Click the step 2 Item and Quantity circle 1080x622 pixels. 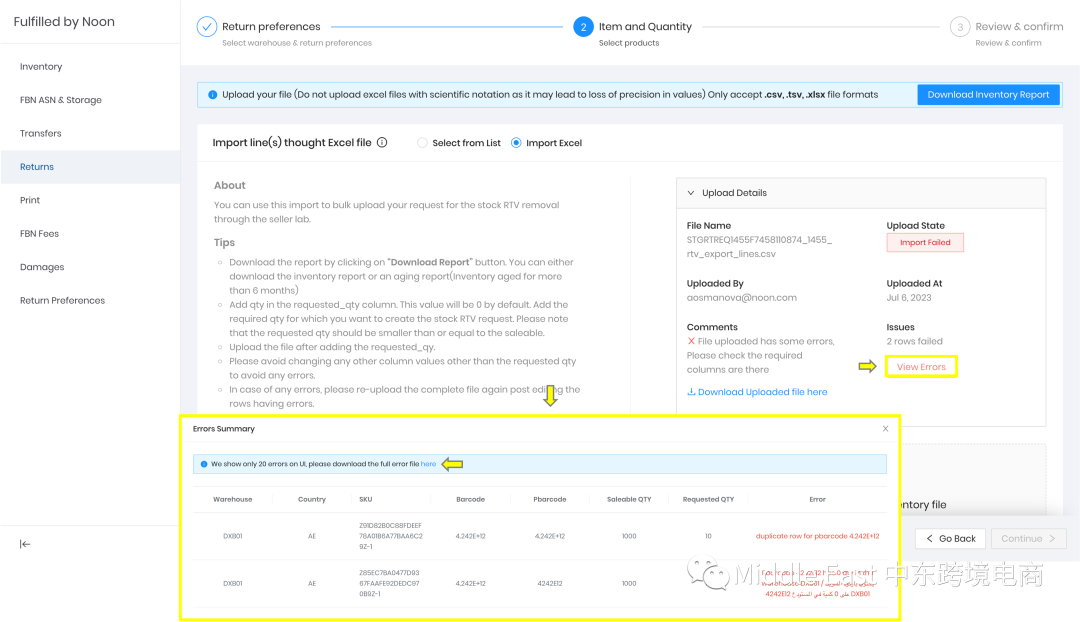(583, 27)
